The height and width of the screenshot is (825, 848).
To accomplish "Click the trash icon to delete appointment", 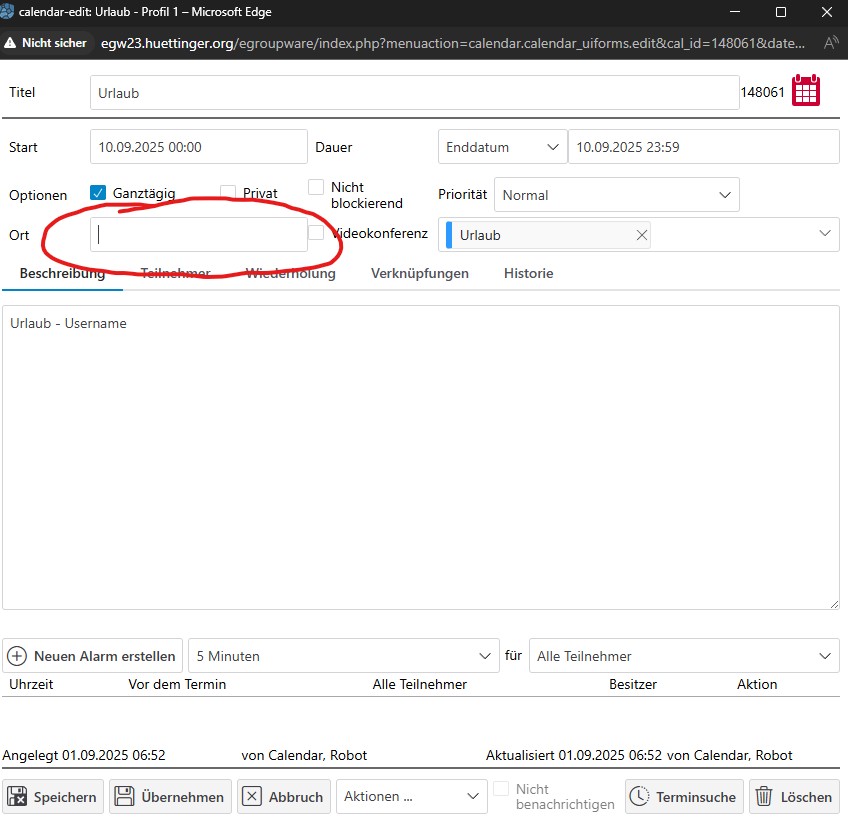I will (x=764, y=797).
